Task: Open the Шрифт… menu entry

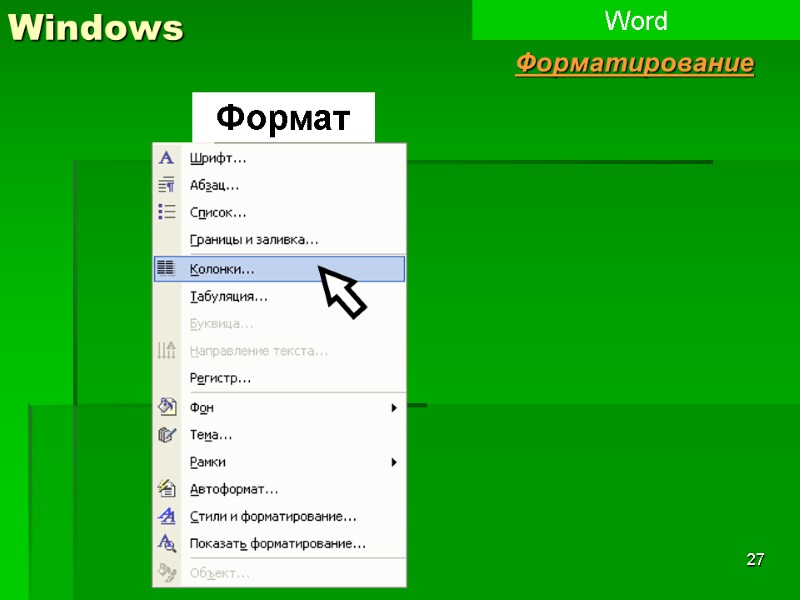Action: point(280,158)
